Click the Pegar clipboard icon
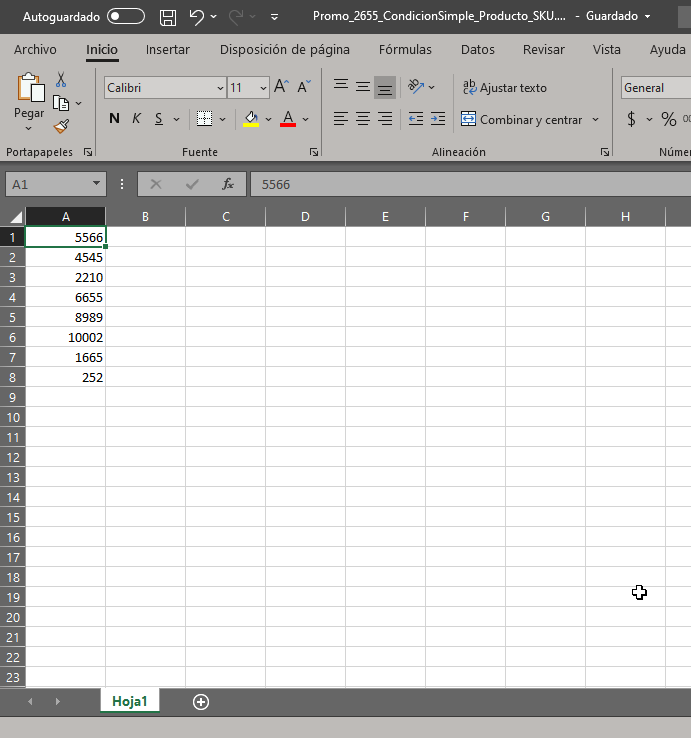This screenshot has width=691, height=738. 30,88
